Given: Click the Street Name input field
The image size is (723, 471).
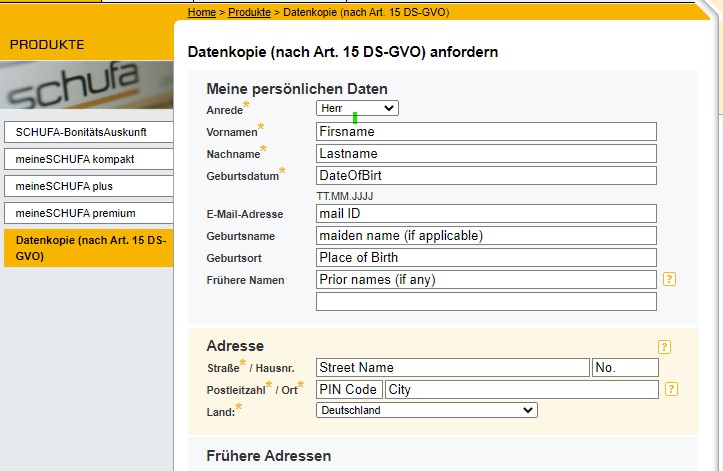Looking at the screenshot, I should (x=452, y=368).
